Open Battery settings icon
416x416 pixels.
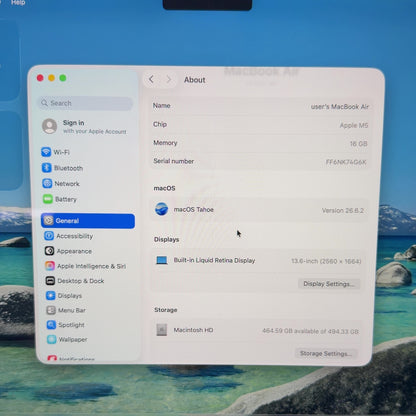point(48,199)
